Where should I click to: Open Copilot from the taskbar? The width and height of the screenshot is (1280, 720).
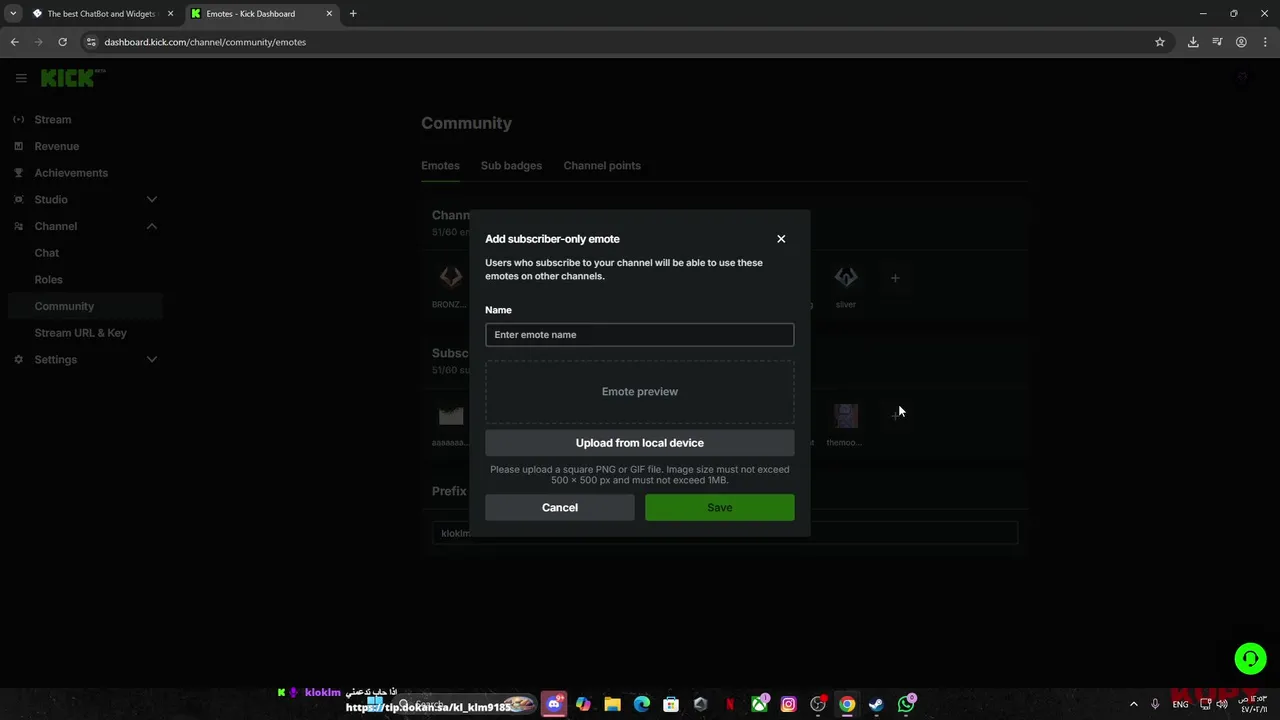point(583,704)
